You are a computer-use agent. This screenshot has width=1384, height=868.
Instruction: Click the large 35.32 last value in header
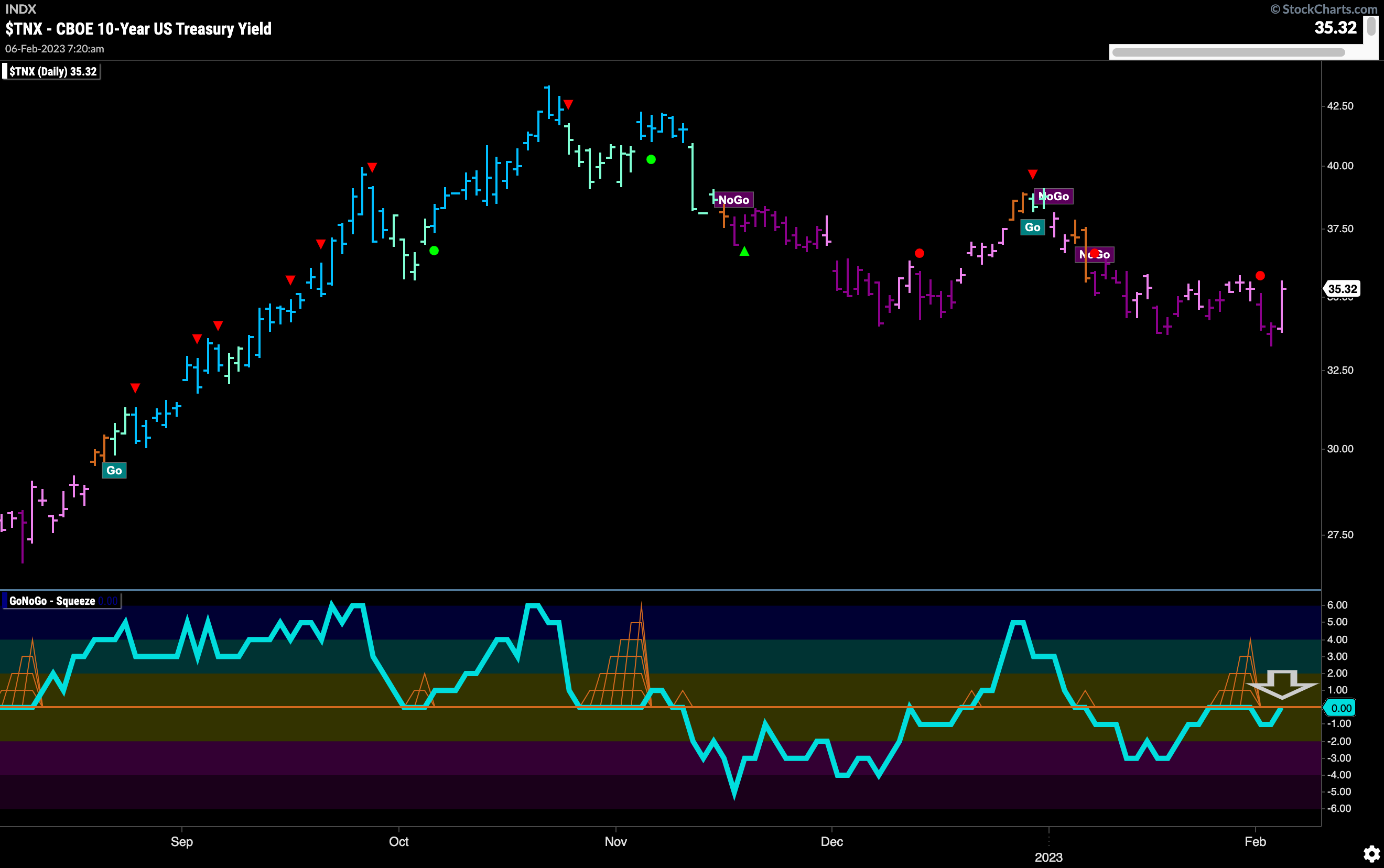coord(1335,28)
